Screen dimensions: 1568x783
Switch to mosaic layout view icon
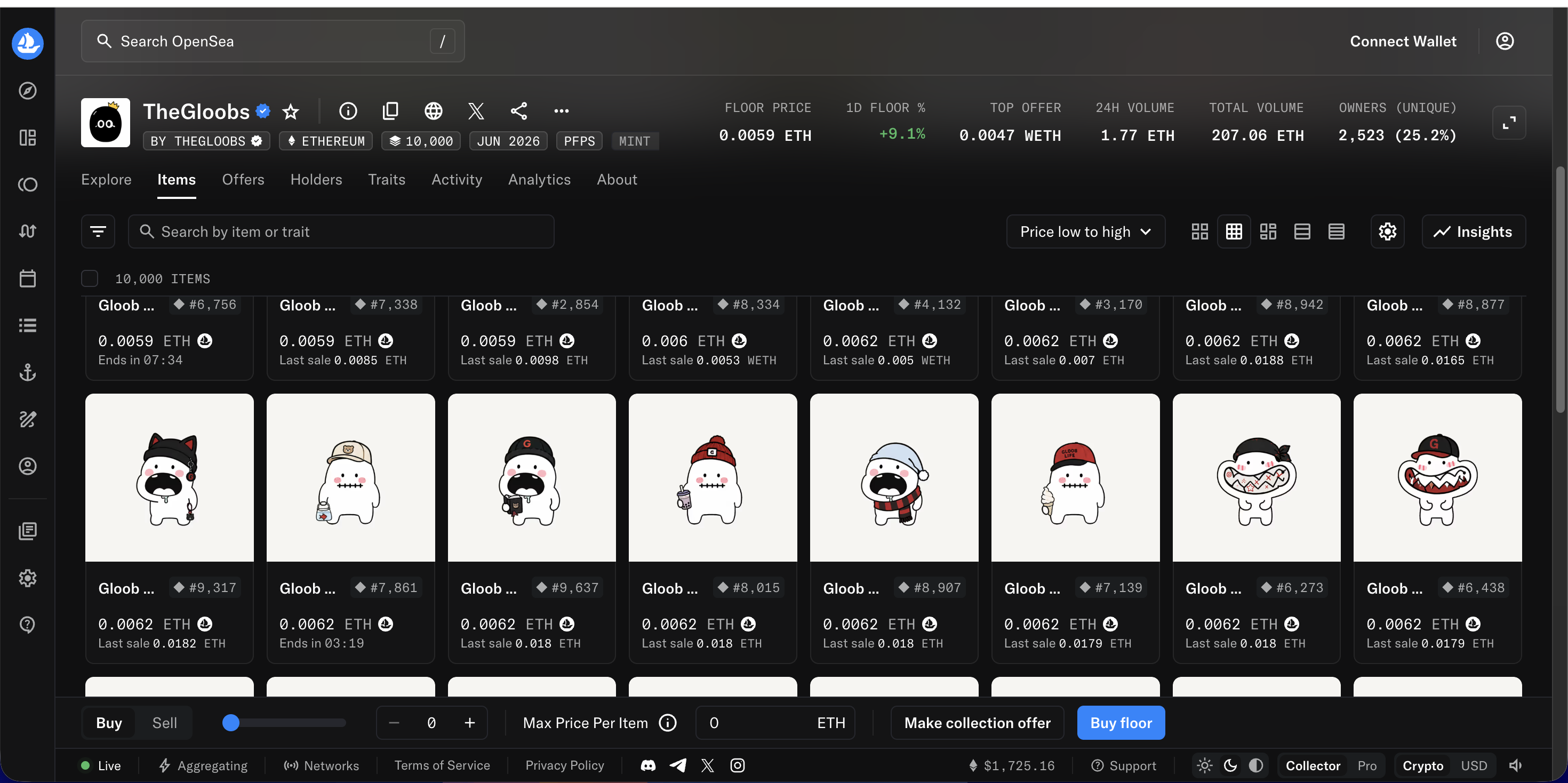(1268, 231)
